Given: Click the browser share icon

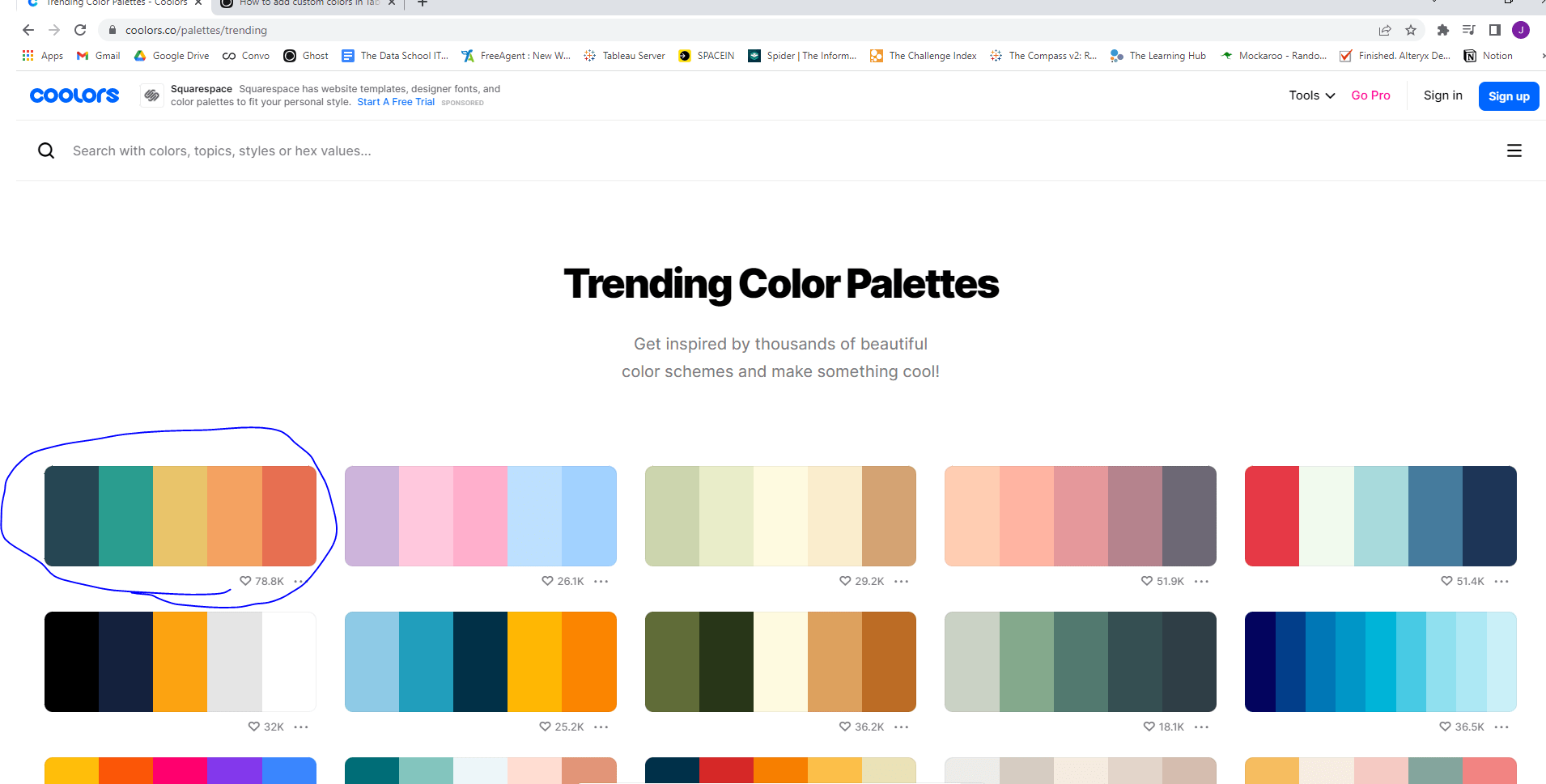Looking at the screenshot, I should 1385,30.
